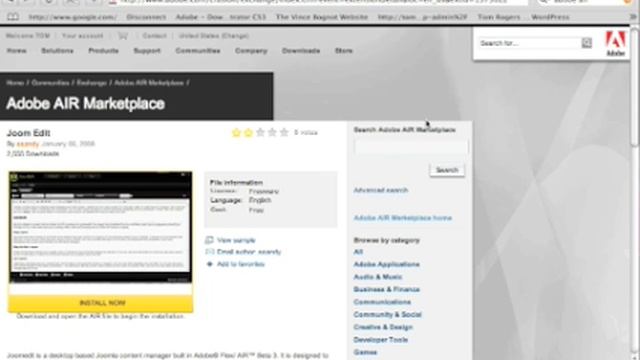The image size is (640, 360).
Task: Click the author name link under Joom Edit
Action: [28, 144]
